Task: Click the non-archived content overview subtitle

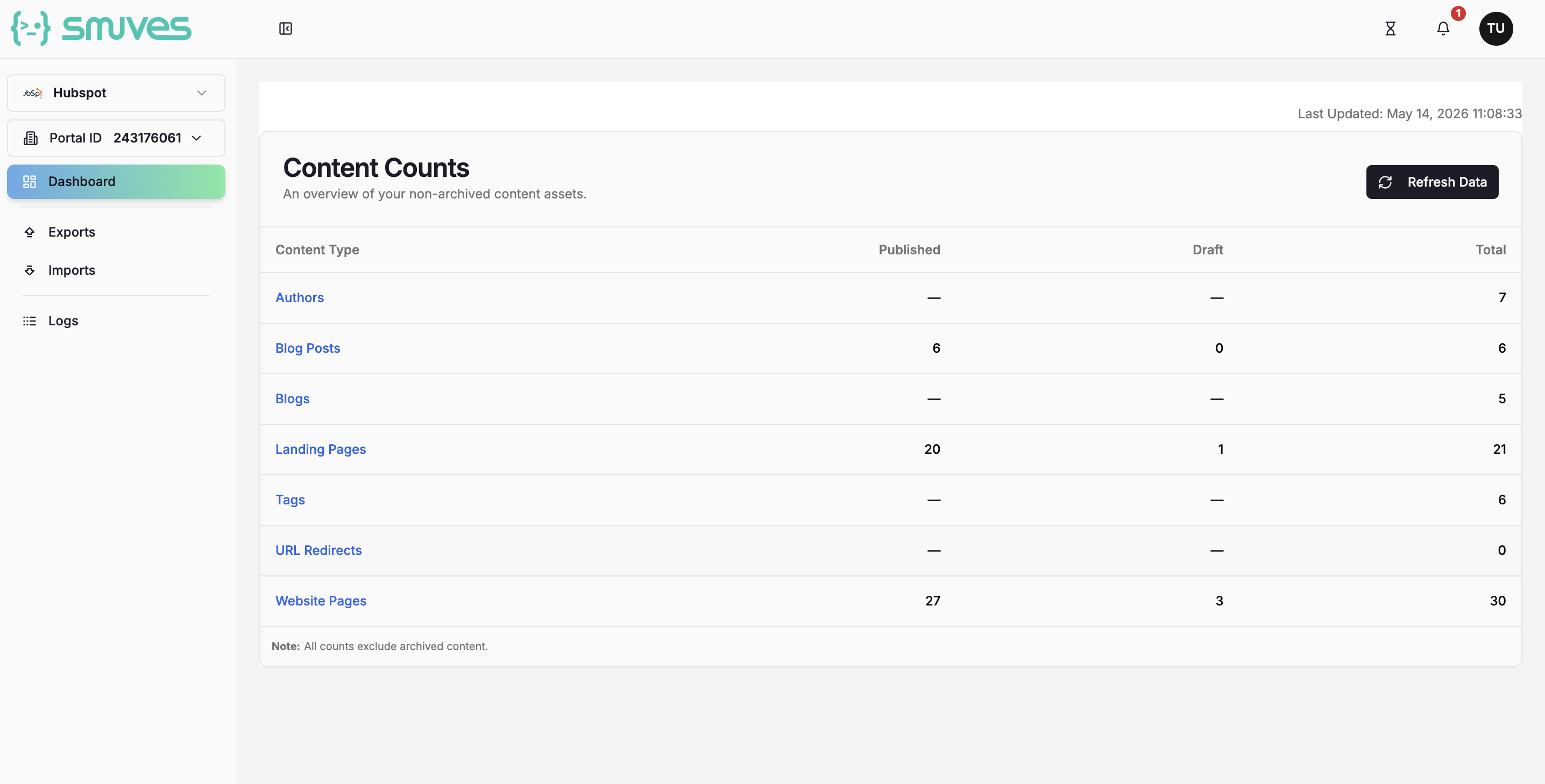Action: pyautogui.click(x=435, y=194)
